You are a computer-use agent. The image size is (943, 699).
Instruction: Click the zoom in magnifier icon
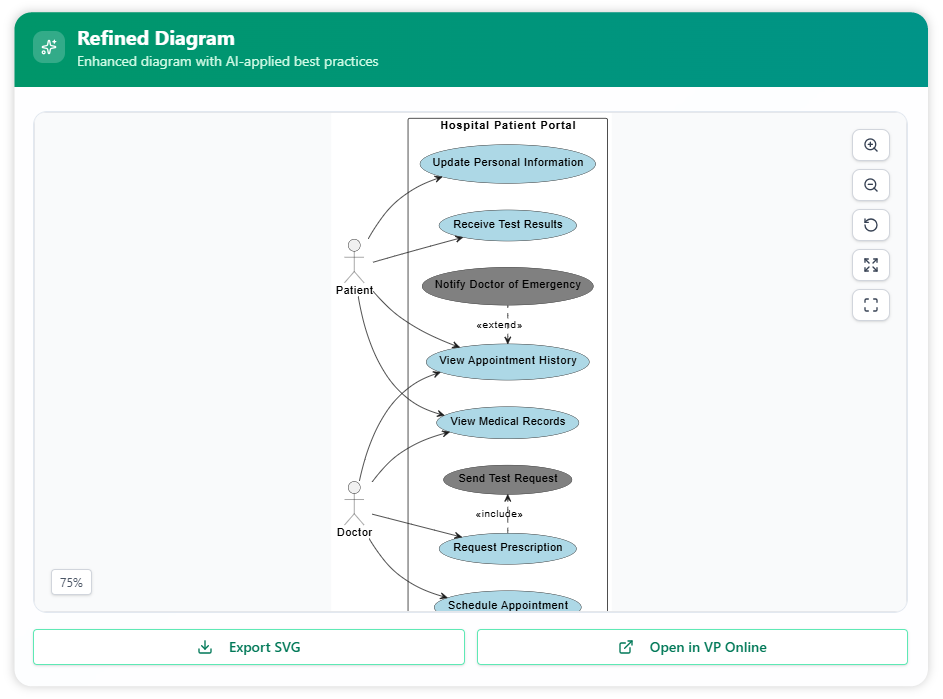[x=870, y=145]
